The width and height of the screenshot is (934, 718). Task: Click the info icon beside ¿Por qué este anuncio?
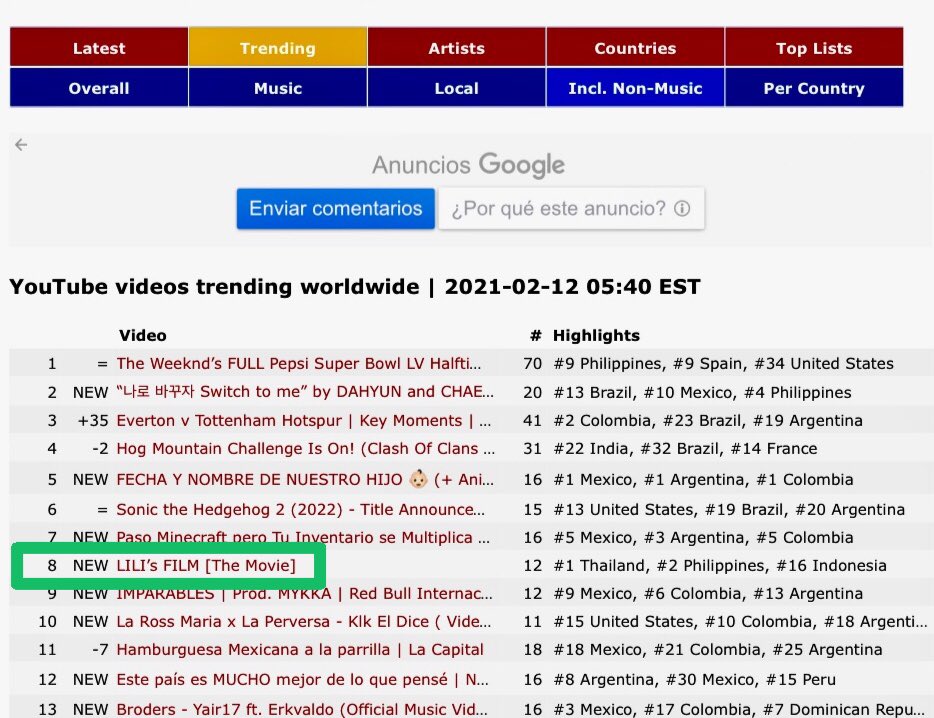(682, 209)
